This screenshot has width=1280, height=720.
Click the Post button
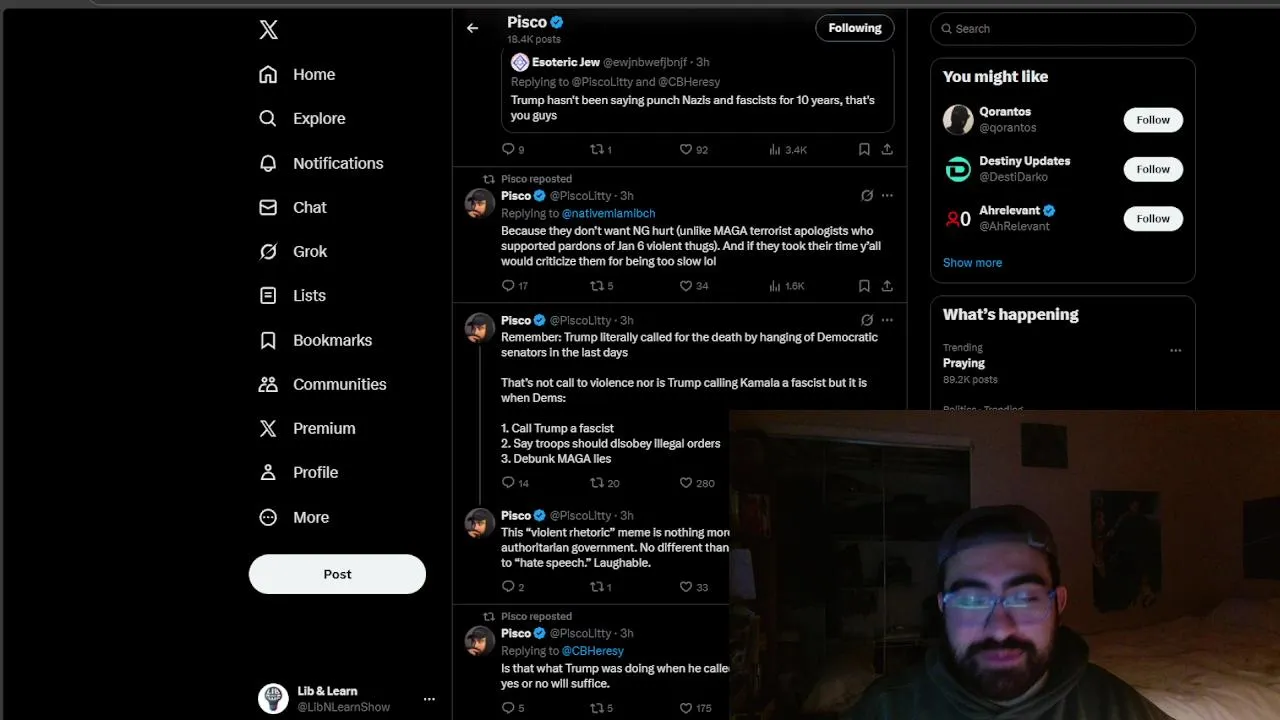(337, 574)
